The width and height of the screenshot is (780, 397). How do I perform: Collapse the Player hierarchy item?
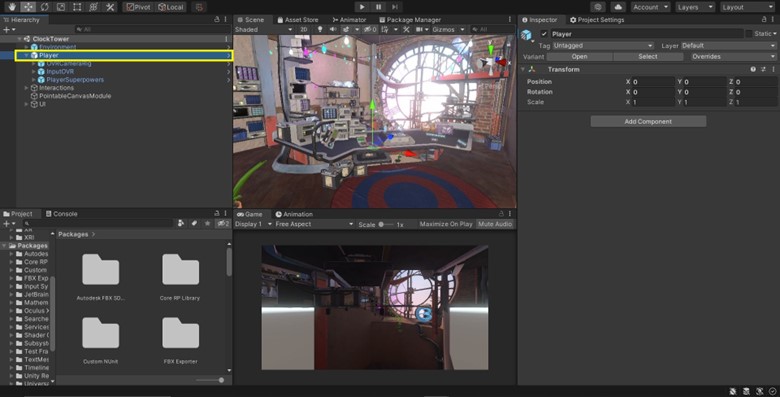26,55
